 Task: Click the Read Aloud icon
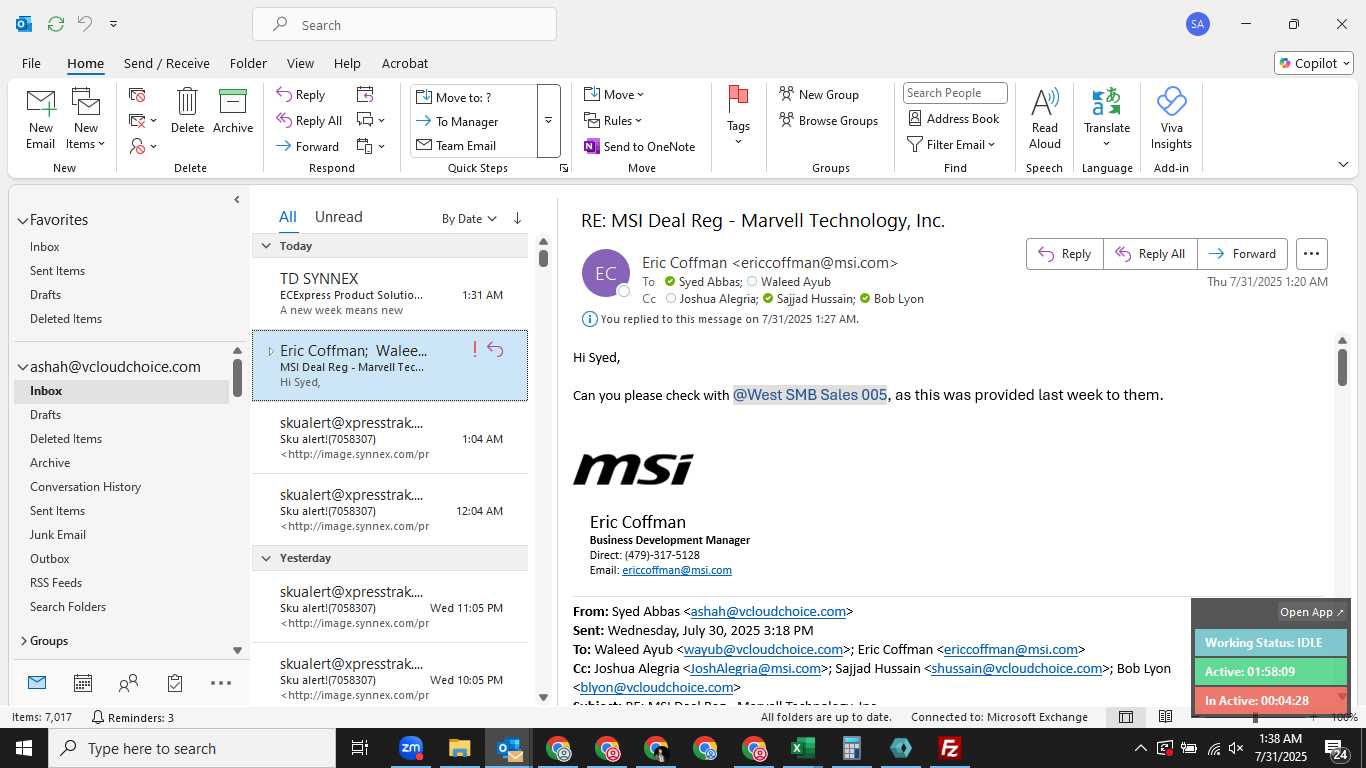click(x=1044, y=102)
